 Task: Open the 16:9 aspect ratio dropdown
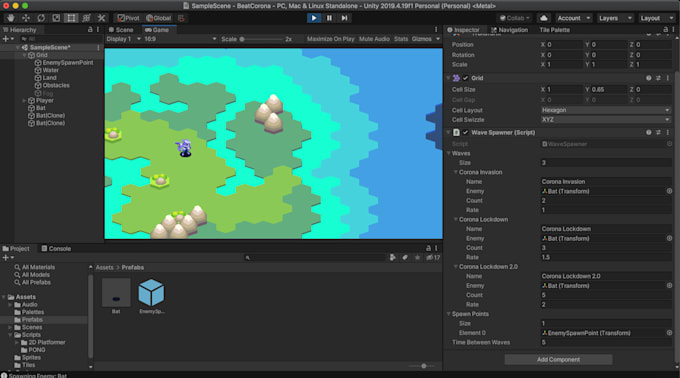tap(180, 39)
